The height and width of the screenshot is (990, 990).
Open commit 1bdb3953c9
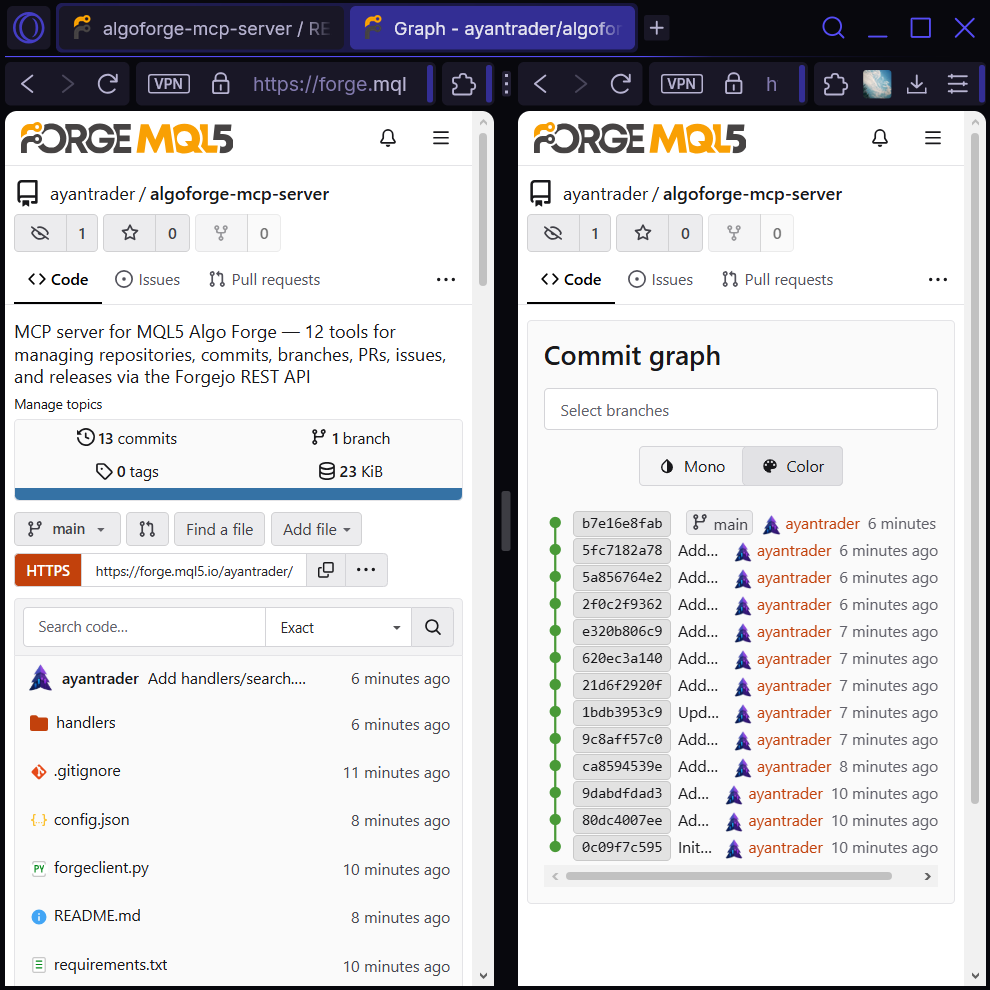click(x=622, y=712)
